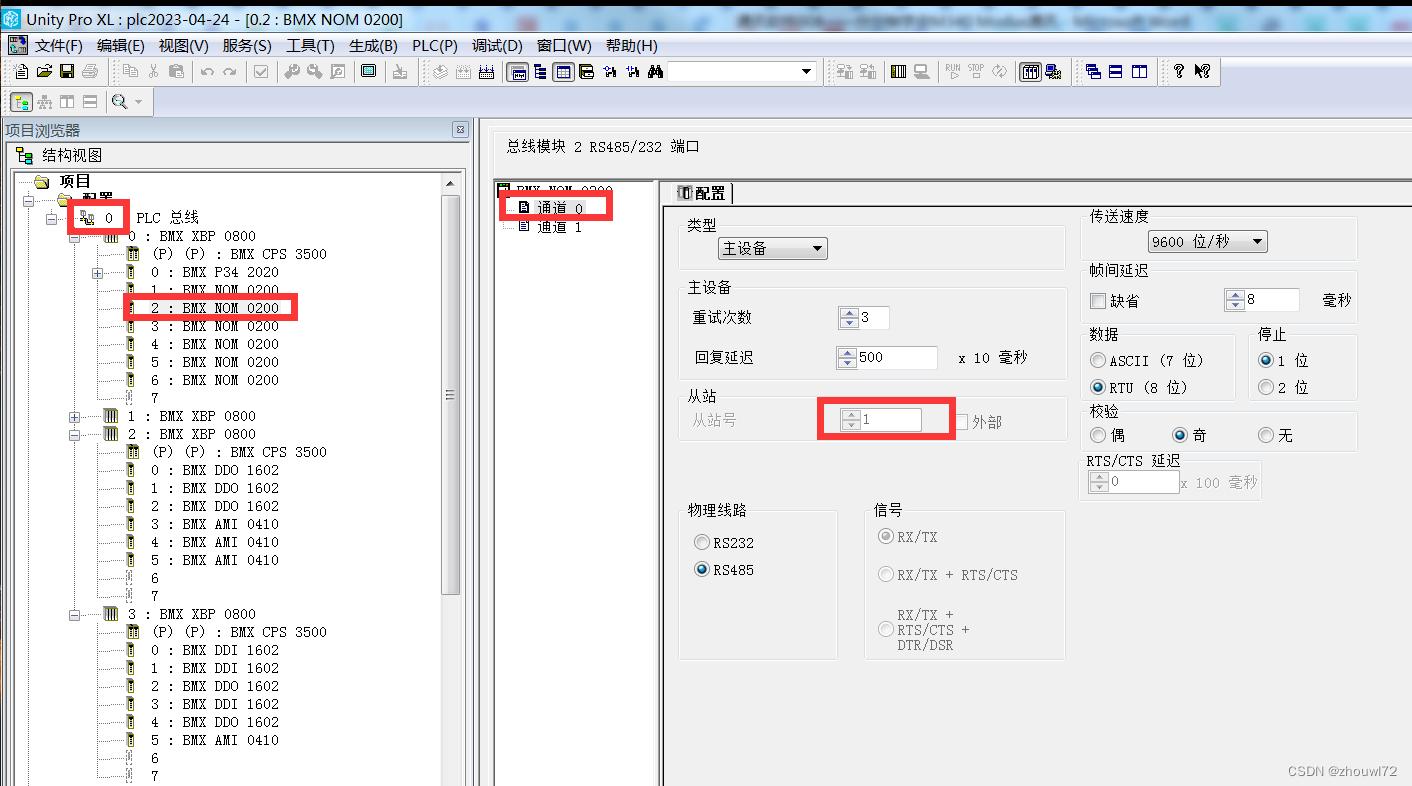Save the project using the diskette icon
1412x786 pixels.
(66, 71)
